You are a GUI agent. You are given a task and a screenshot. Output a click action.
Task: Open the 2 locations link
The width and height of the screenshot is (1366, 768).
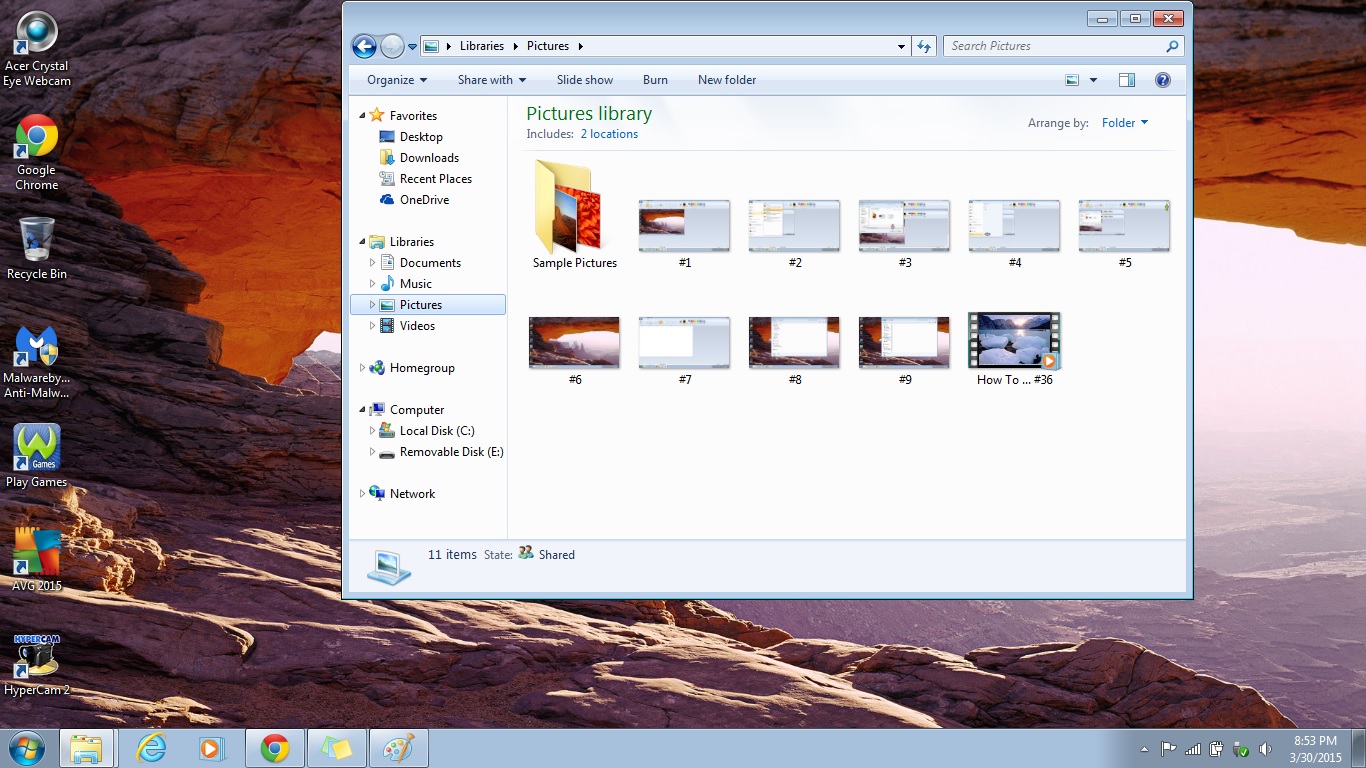[609, 134]
